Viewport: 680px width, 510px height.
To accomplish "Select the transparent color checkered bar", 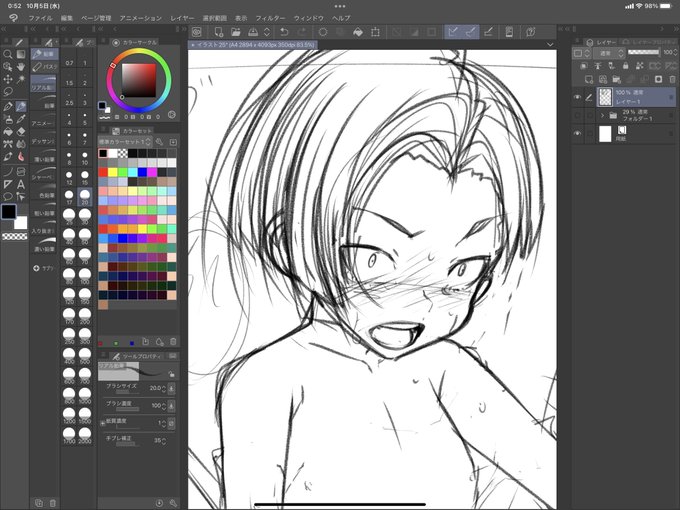I will pyautogui.click(x=15, y=236).
